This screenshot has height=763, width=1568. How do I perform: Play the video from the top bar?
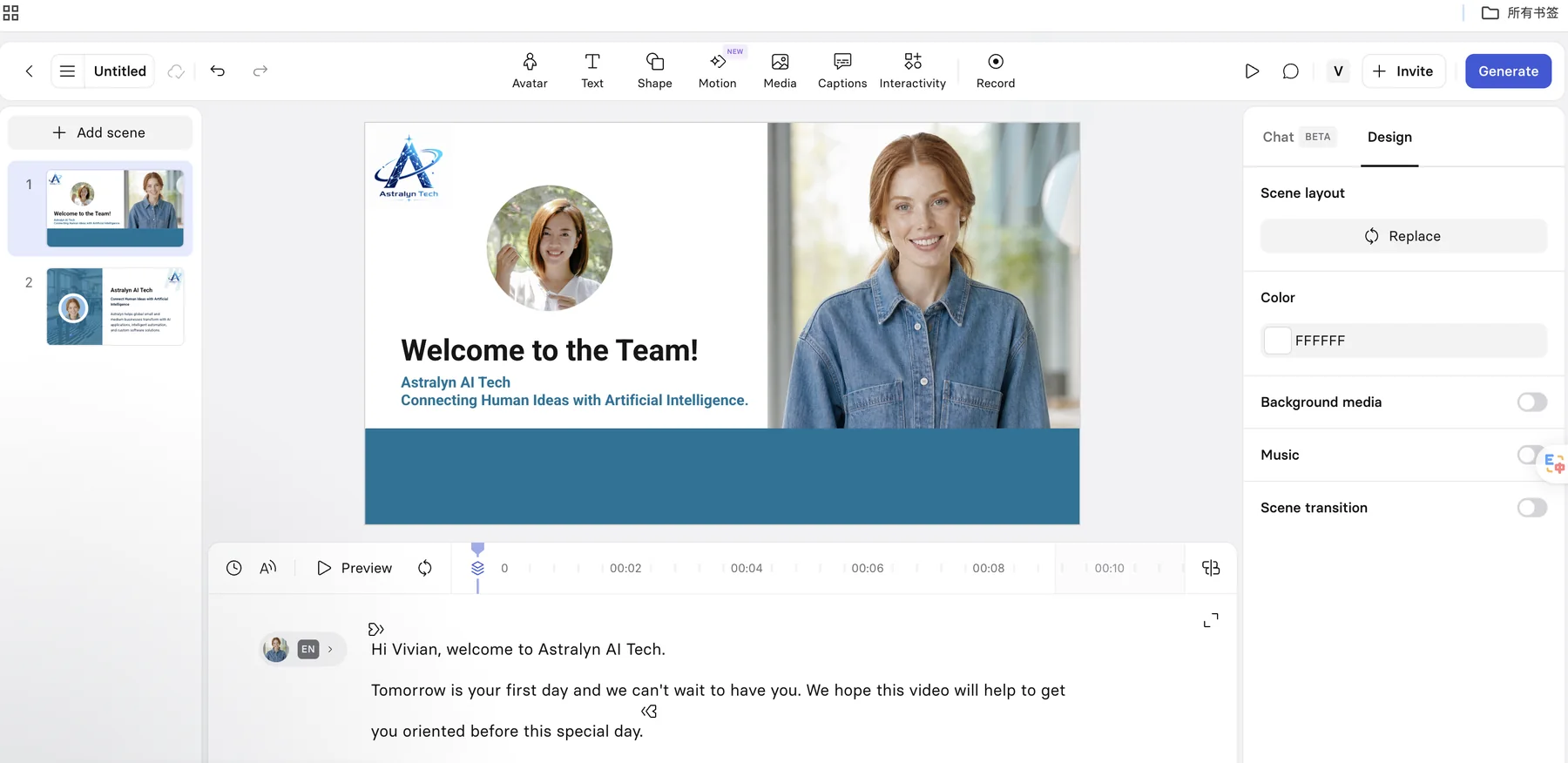click(1252, 71)
